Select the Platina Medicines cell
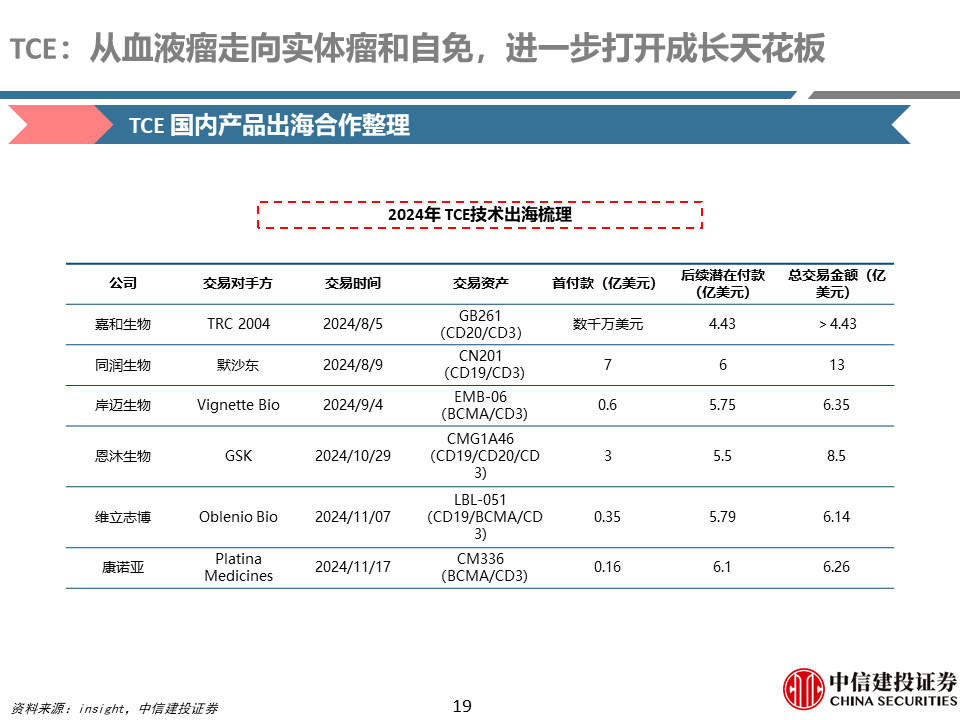This screenshot has height=720, width=960. tap(238, 568)
